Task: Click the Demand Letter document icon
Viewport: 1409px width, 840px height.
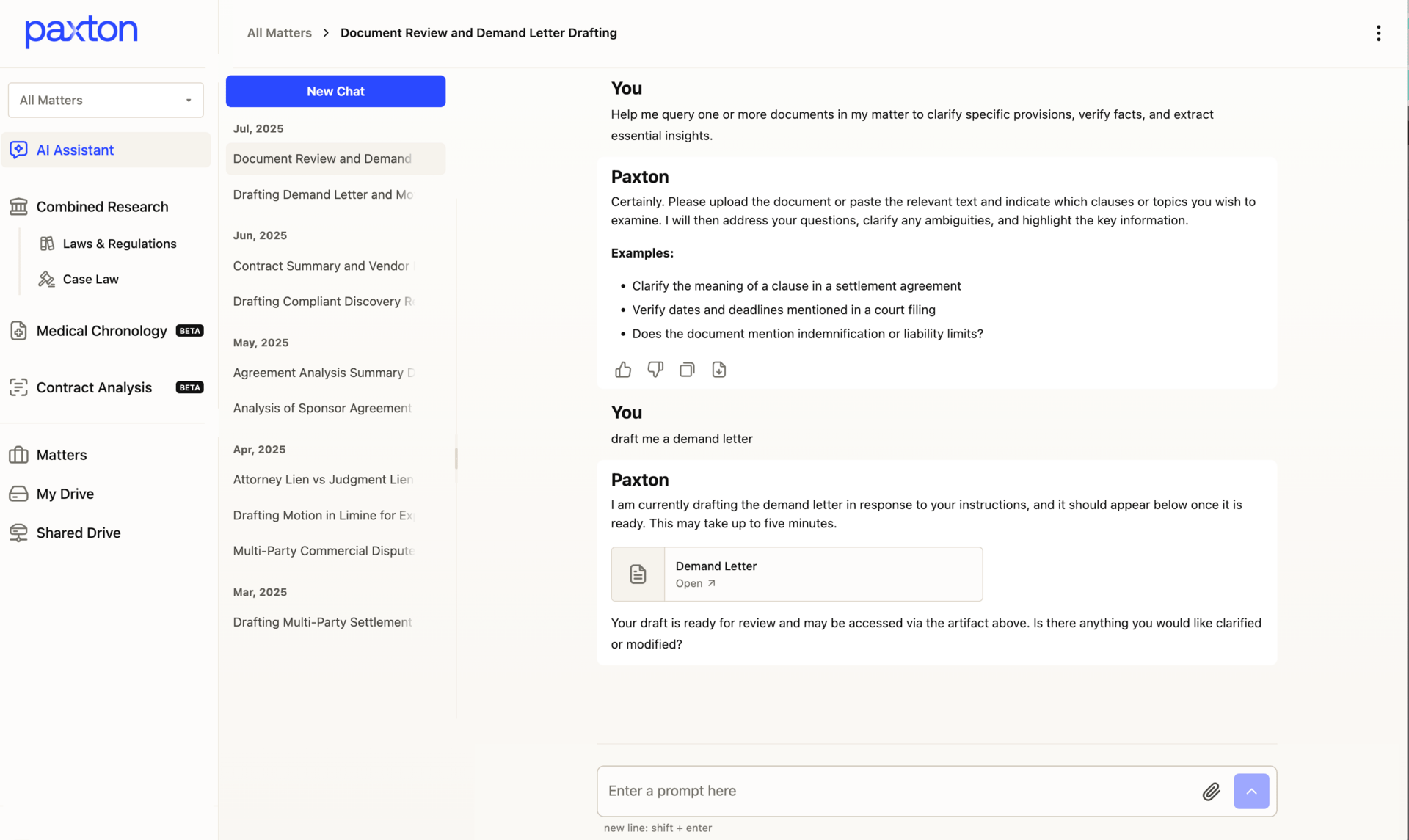Action: [638, 574]
